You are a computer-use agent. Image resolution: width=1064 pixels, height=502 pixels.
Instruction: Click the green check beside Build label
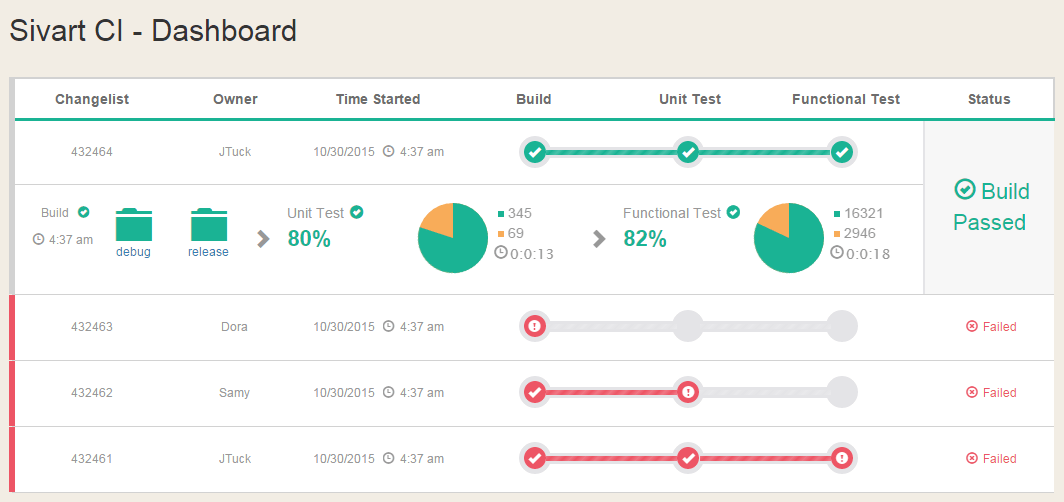tap(84, 212)
